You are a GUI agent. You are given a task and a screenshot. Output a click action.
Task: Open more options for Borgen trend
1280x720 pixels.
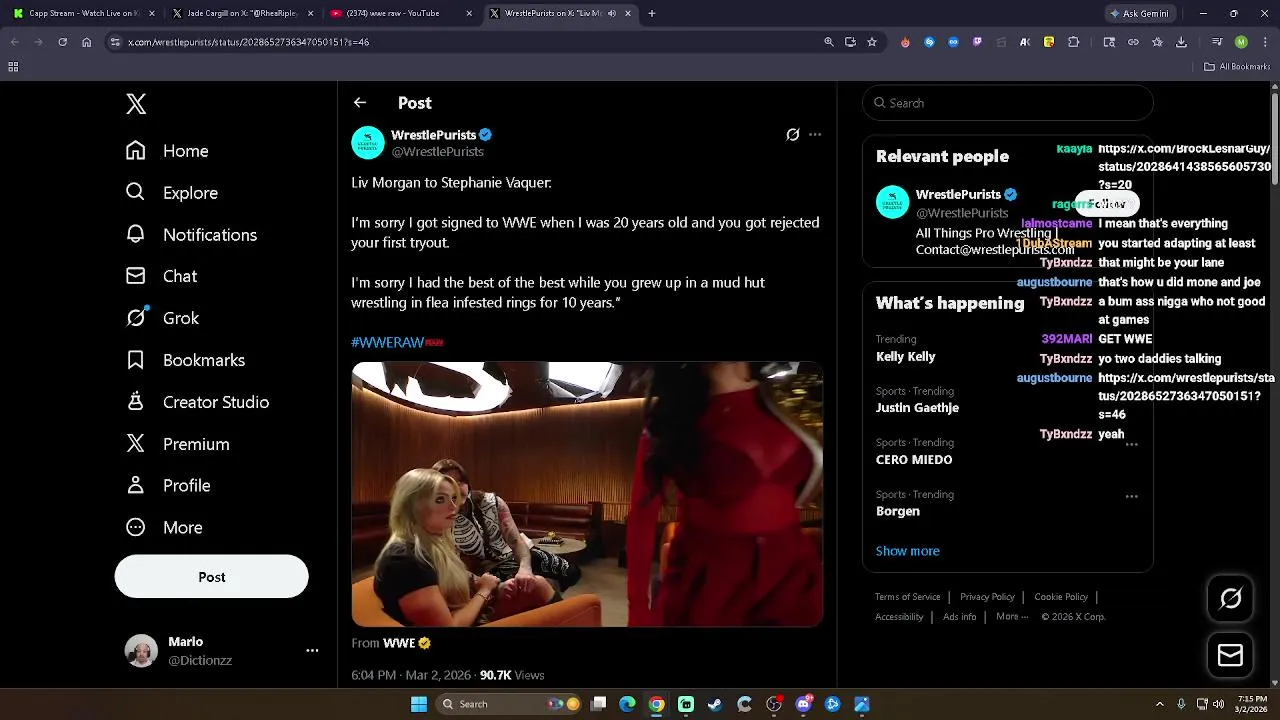point(1131,496)
